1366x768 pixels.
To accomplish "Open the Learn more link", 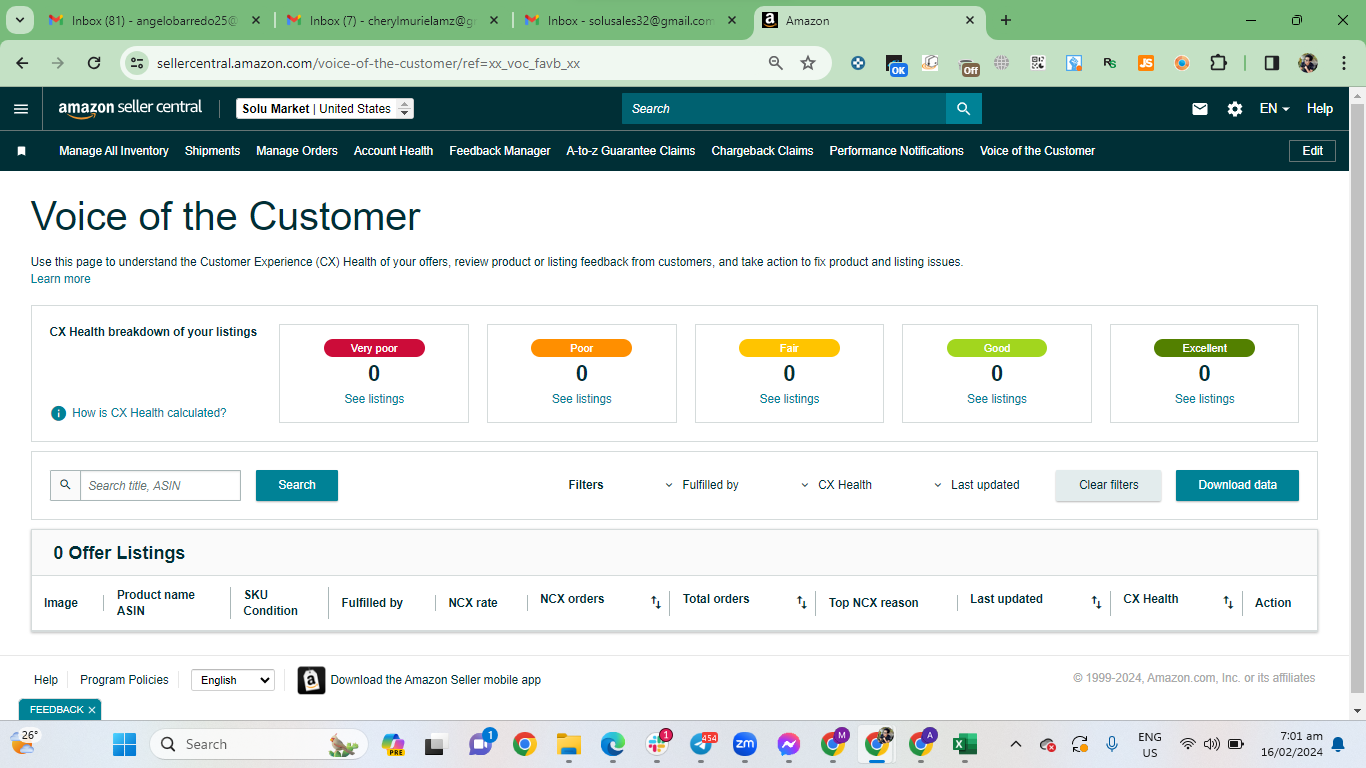I will tap(61, 279).
